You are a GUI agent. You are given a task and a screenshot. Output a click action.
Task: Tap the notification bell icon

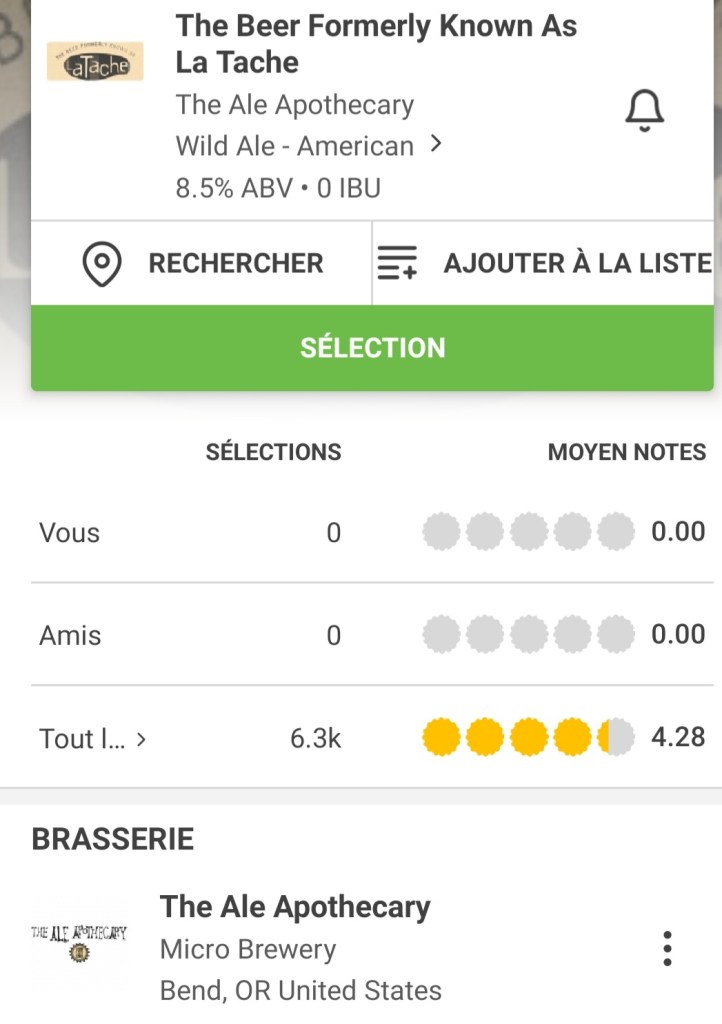point(645,110)
